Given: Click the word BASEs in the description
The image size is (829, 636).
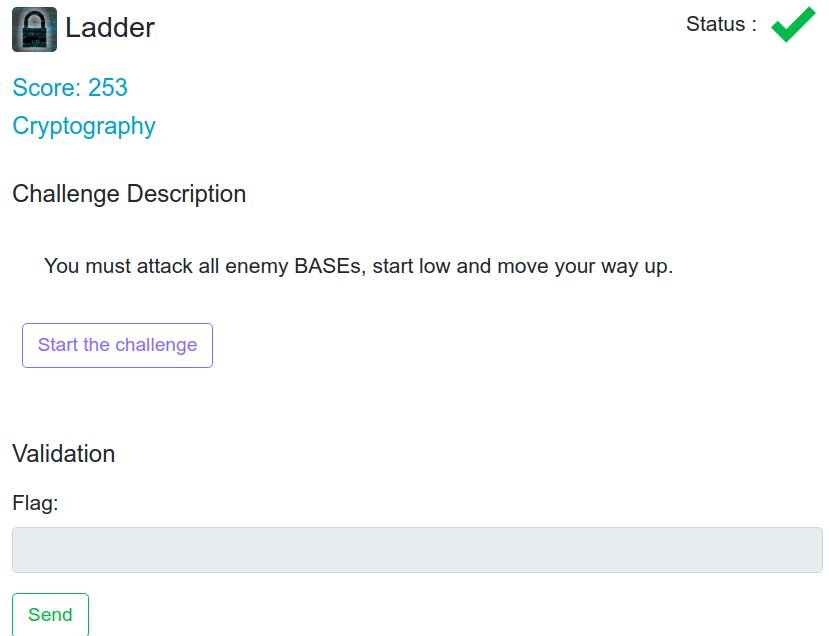Looking at the screenshot, I should point(329,266).
